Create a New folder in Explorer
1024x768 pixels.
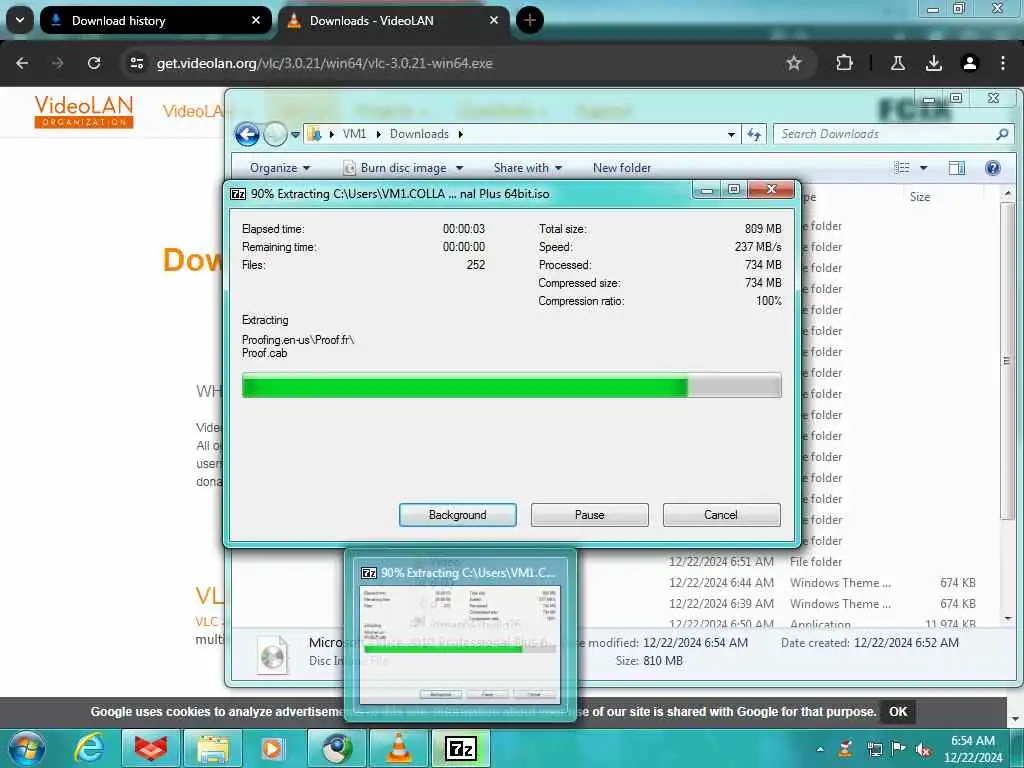[x=622, y=168]
